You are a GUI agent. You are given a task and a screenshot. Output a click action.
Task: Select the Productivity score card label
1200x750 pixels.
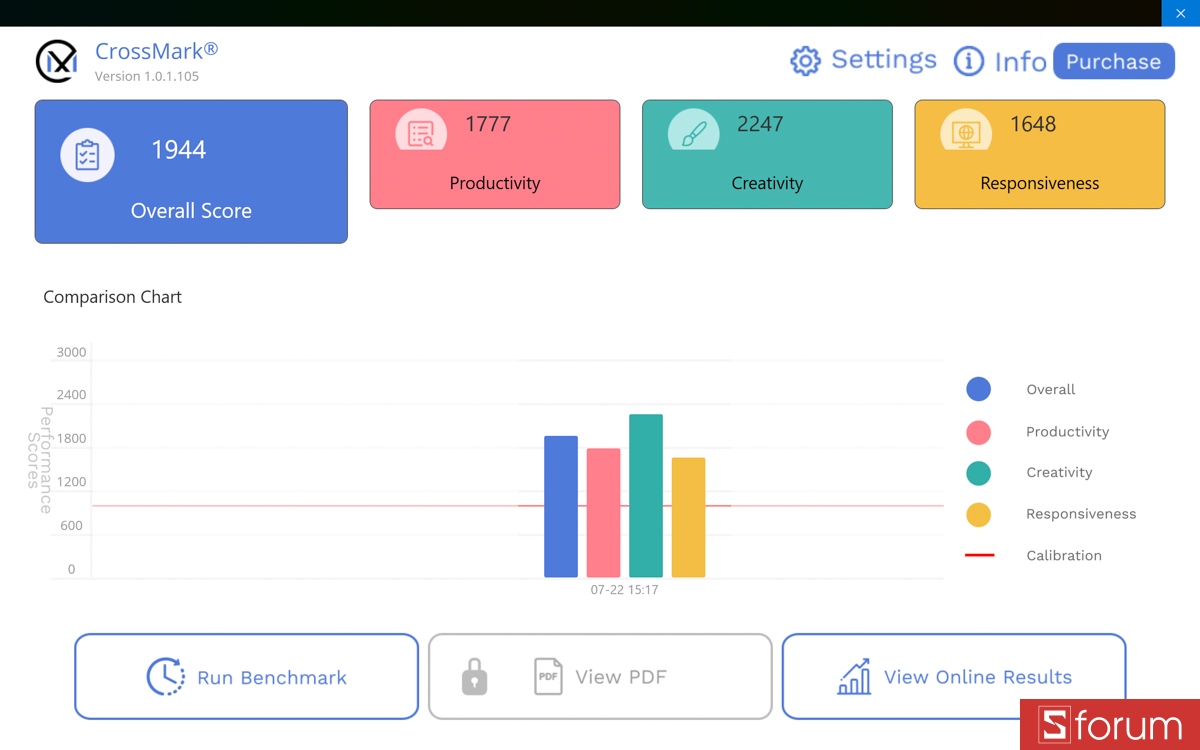click(495, 183)
